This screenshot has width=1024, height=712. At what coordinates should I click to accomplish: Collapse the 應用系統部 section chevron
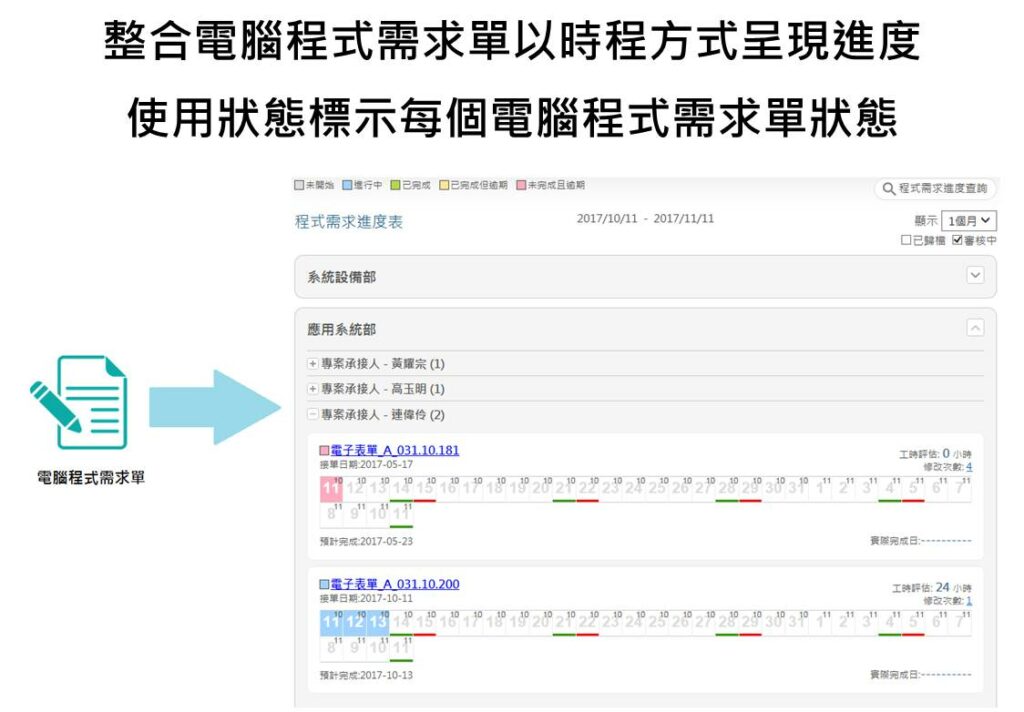[975, 328]
